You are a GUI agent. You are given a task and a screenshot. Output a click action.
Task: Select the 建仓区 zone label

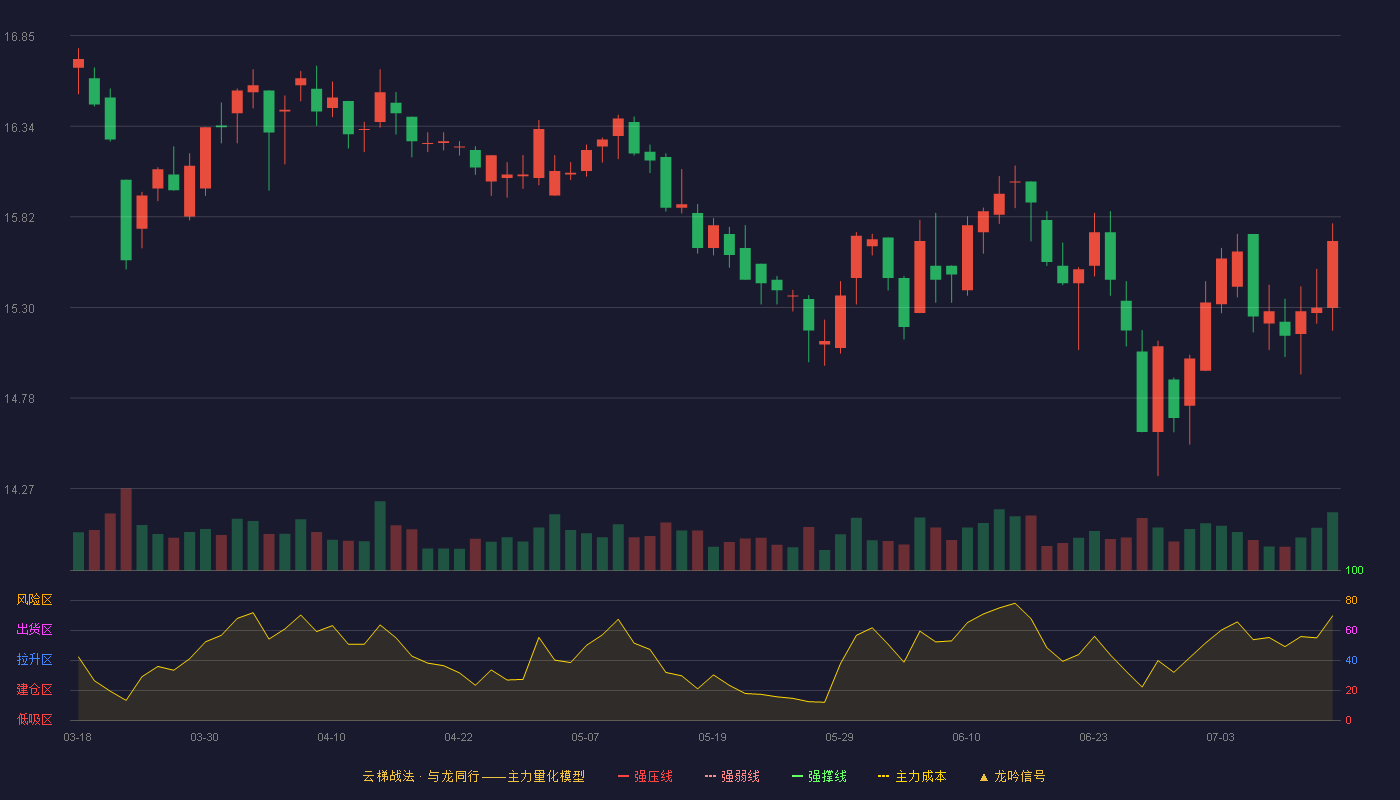[x=34, y=690]
